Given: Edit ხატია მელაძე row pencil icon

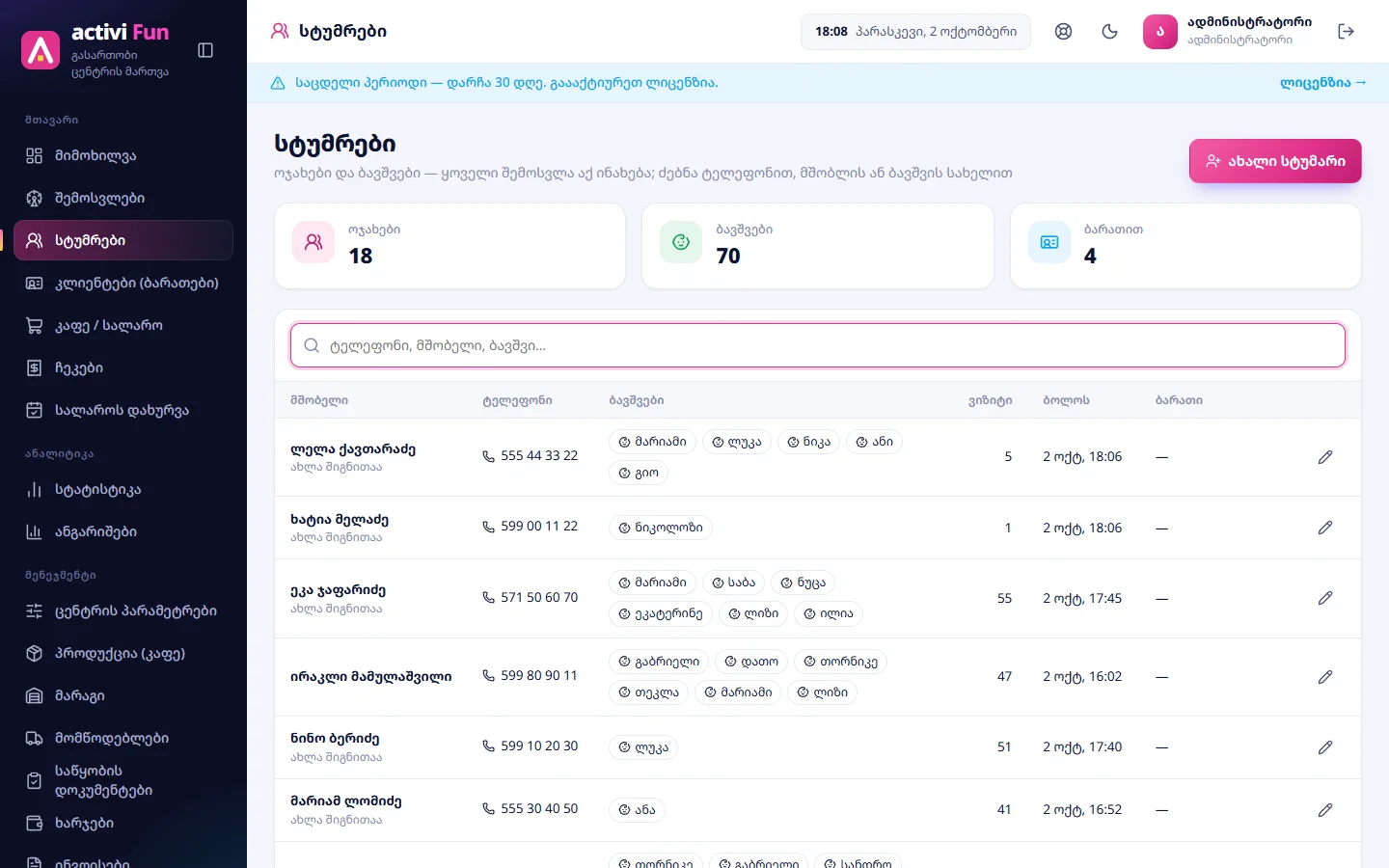Looking at the screenshot, I should (x=1325, y=528).
